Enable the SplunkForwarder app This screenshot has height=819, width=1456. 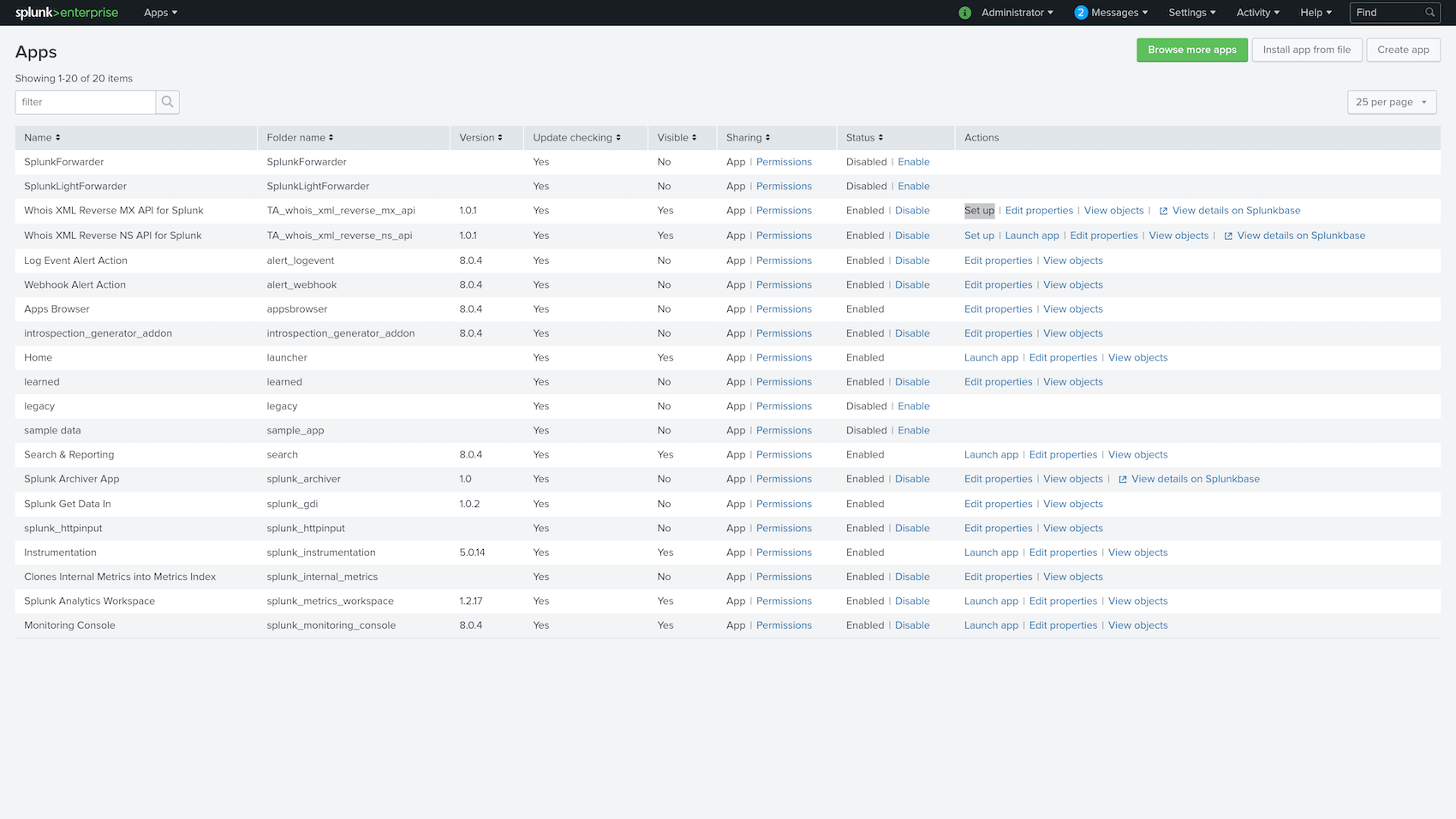pyautogui.click(x=914, y=162)
